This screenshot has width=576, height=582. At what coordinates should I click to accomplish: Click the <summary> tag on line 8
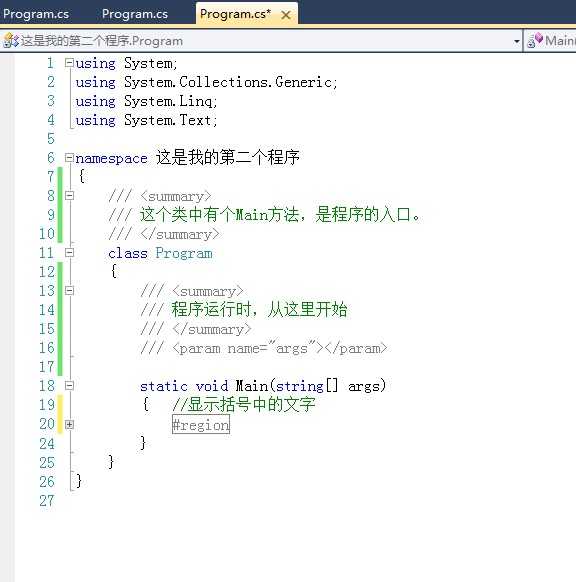[176, 196]
